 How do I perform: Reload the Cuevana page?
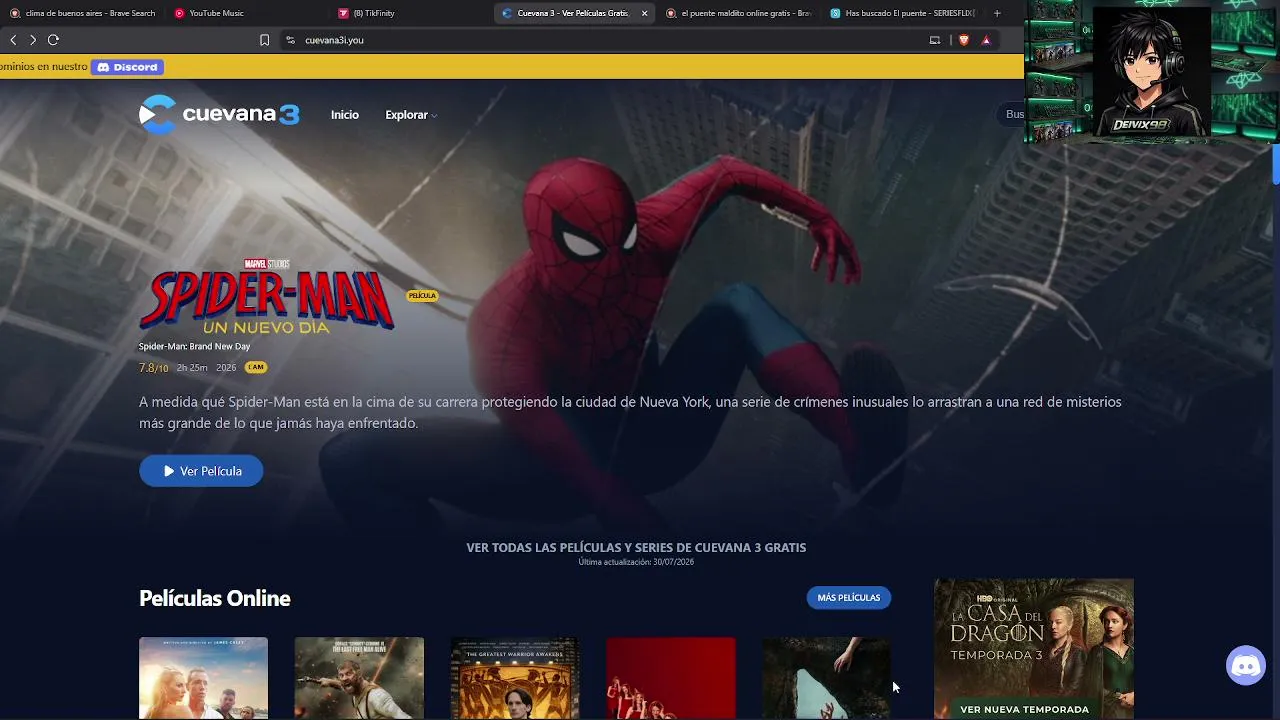(x=53, y=40)
